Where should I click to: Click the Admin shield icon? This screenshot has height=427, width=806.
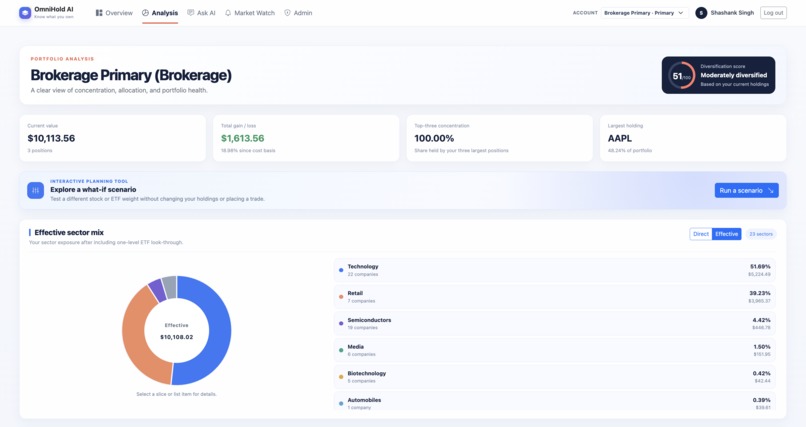pyautogui.click(x=287, y=13)
